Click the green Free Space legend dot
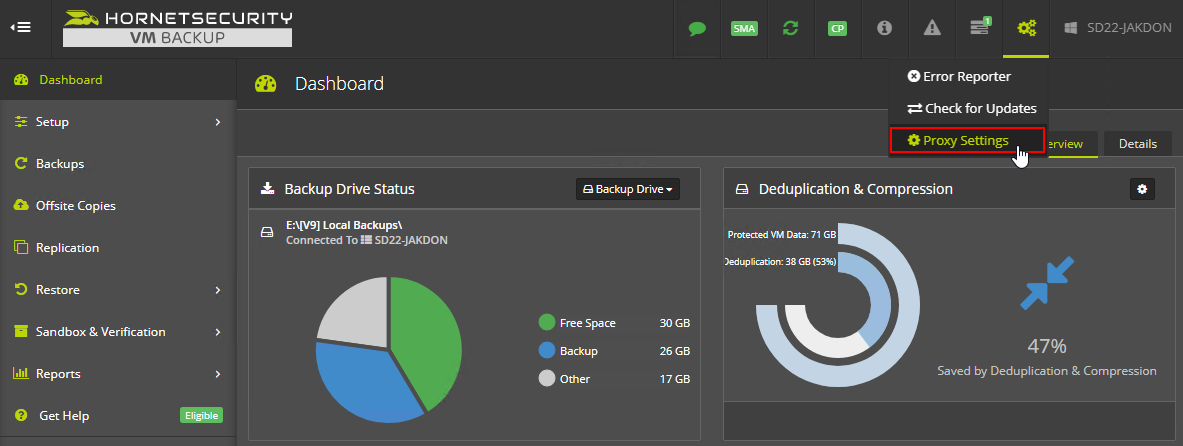The width and height of the screenshot is (1183, 446). tap(547, 323)
